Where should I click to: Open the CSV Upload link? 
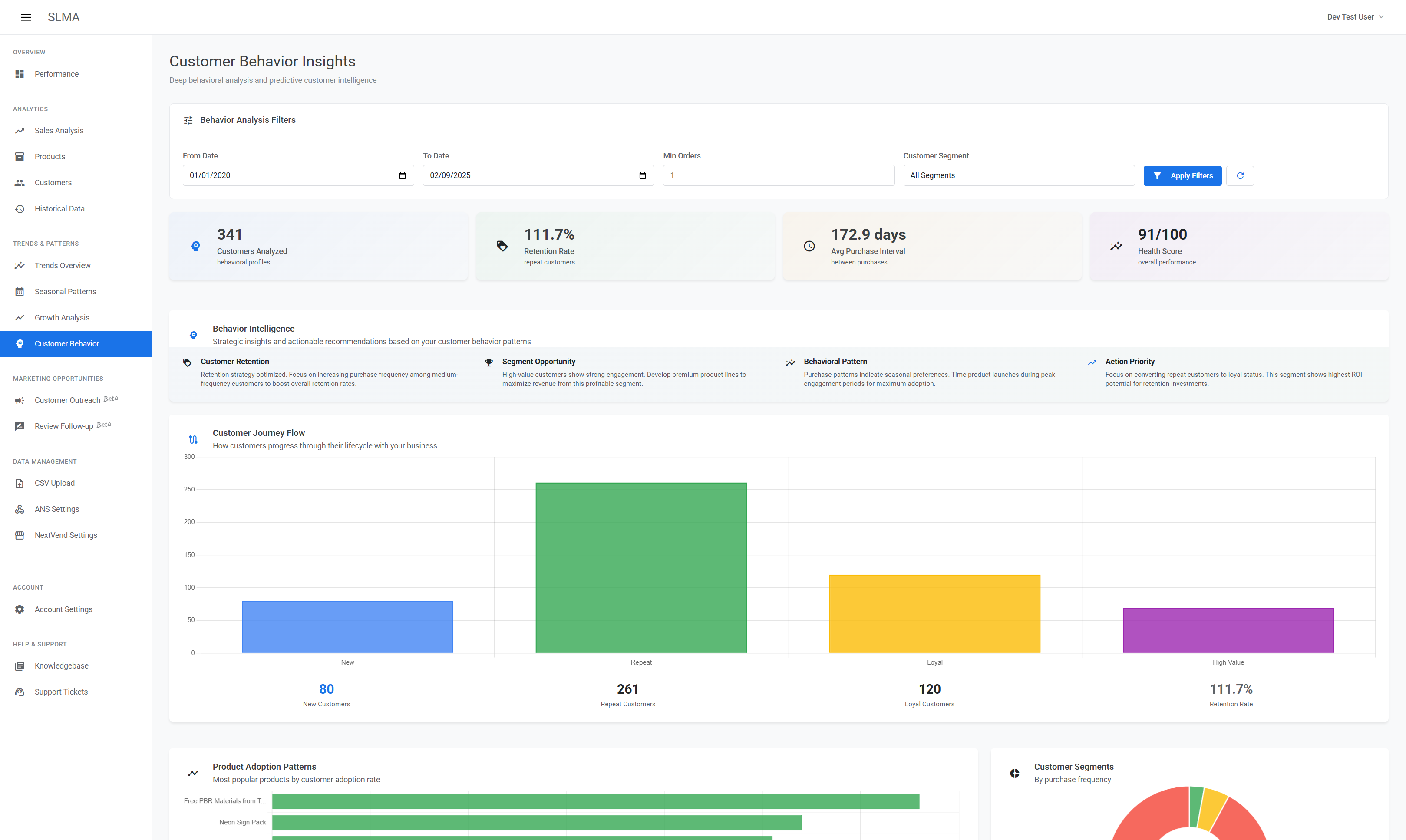(76, 484)
